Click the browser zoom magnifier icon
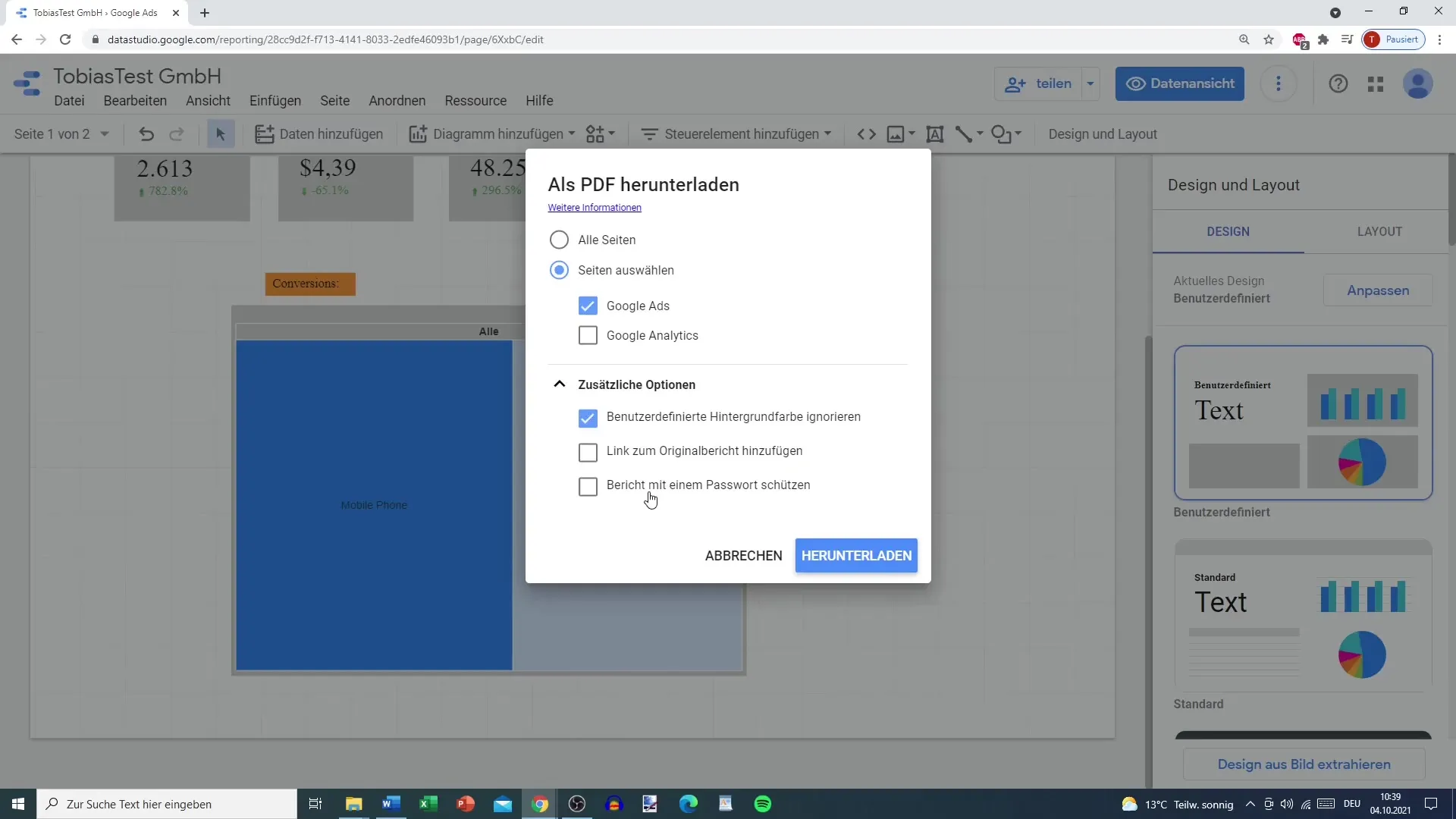 click(x=1244, y=39)
